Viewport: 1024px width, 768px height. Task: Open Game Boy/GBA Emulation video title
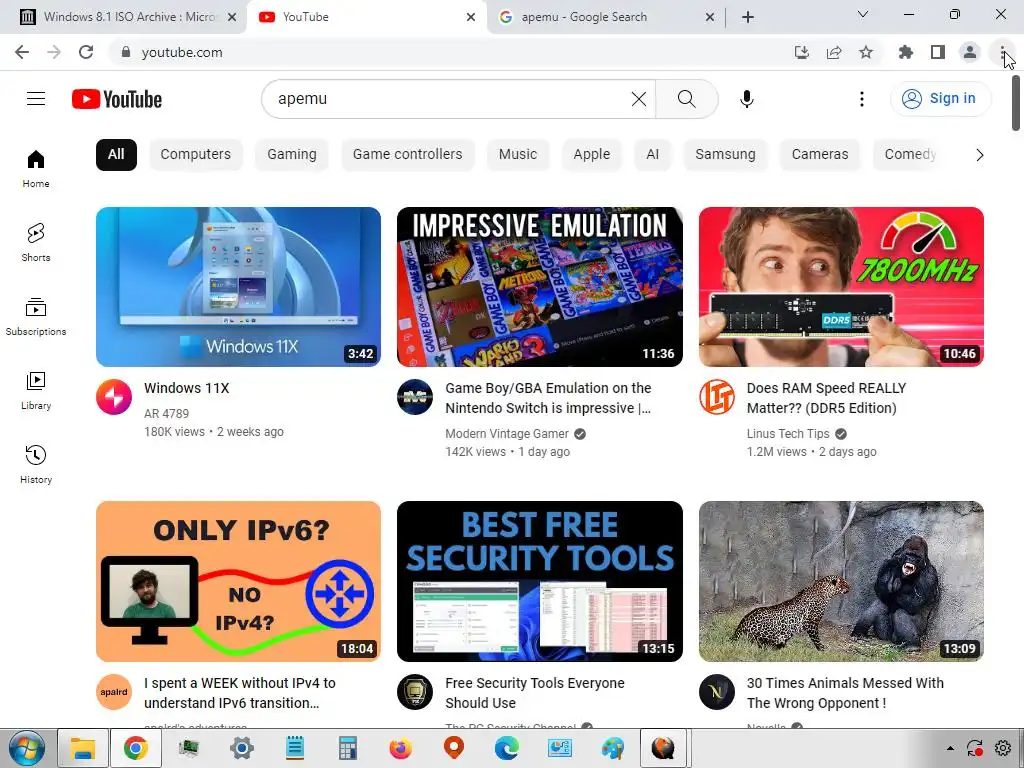click(548, 398)
